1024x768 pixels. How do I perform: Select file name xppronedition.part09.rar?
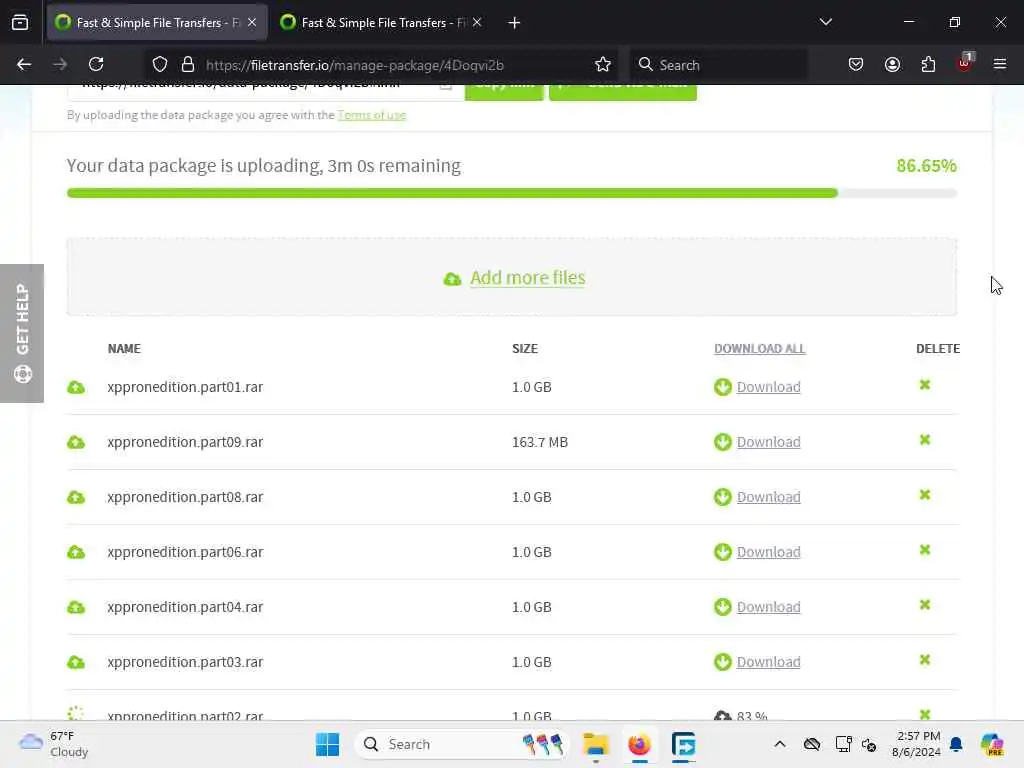click(x=185, y=442)
